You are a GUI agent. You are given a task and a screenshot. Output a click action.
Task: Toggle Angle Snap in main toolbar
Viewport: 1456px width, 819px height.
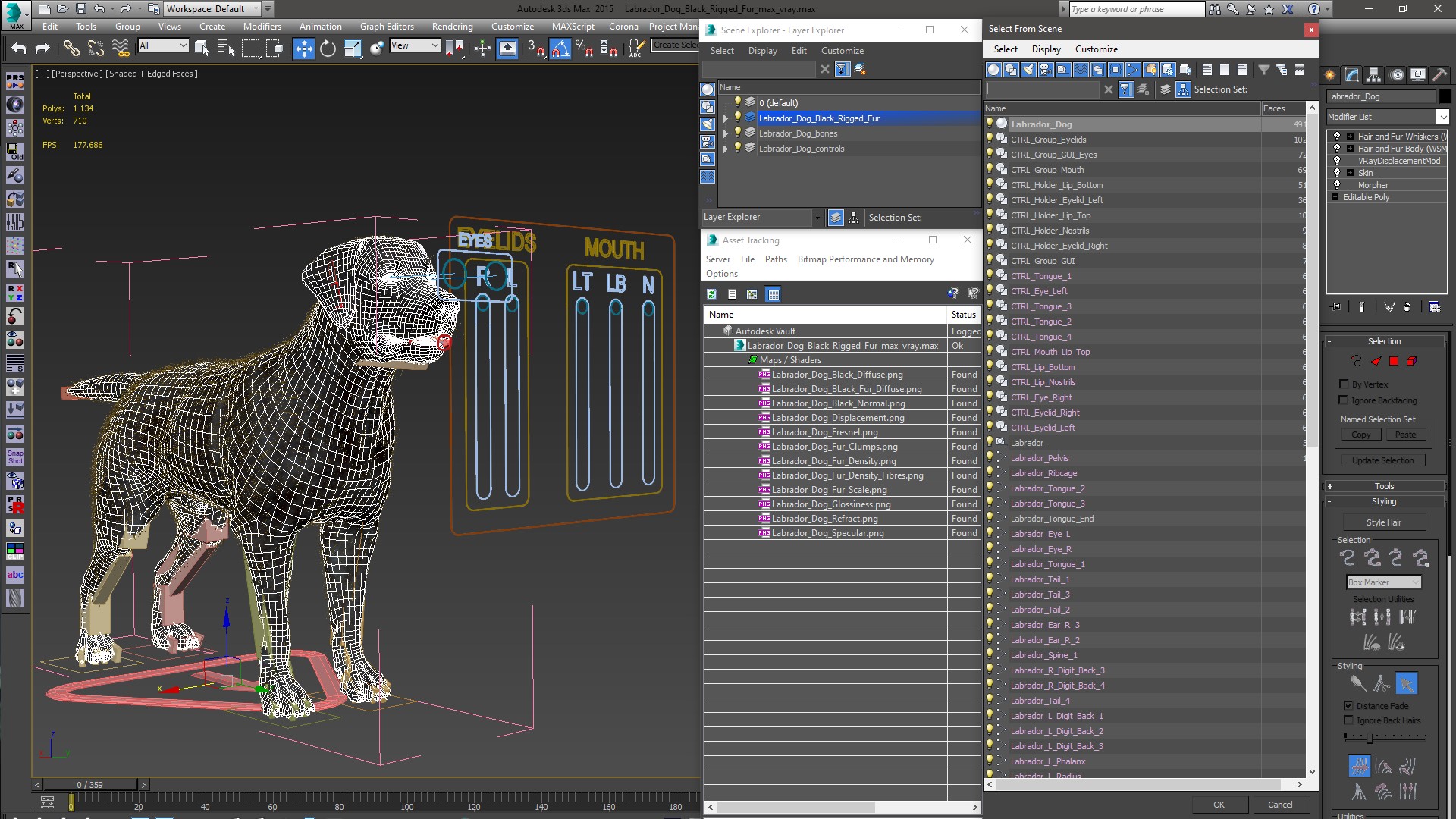coord(560,49)
